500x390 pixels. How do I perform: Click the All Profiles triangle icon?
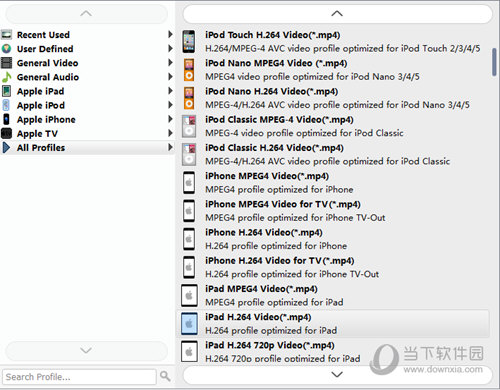click(6, 147)
